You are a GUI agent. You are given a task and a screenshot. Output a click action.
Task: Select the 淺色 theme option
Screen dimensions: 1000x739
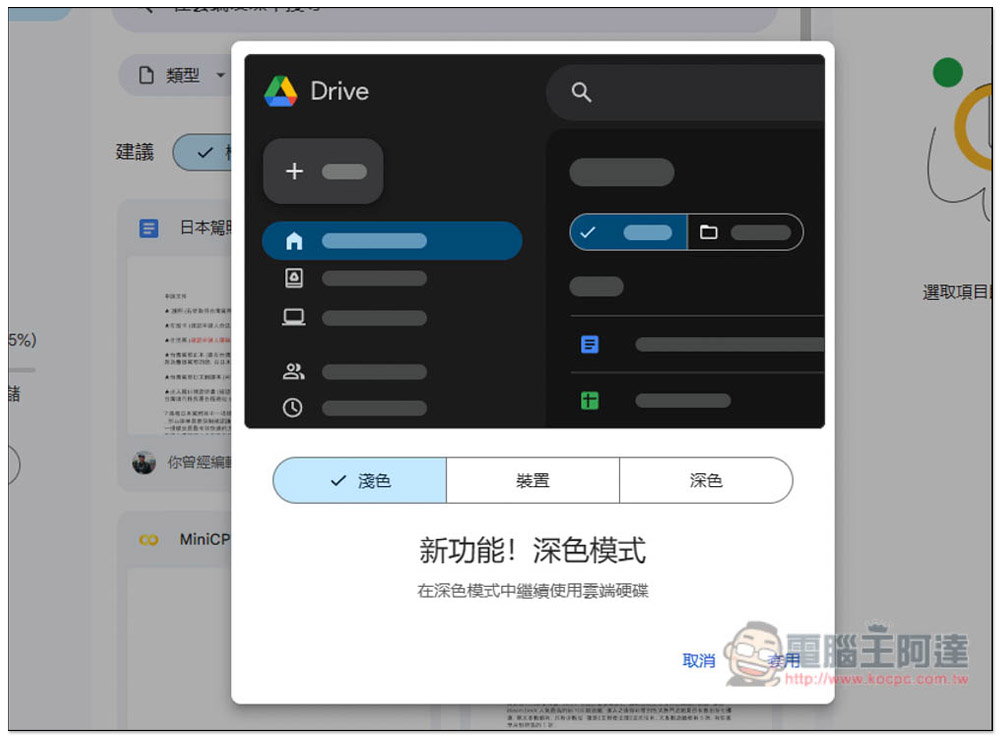tap(360, 480)
